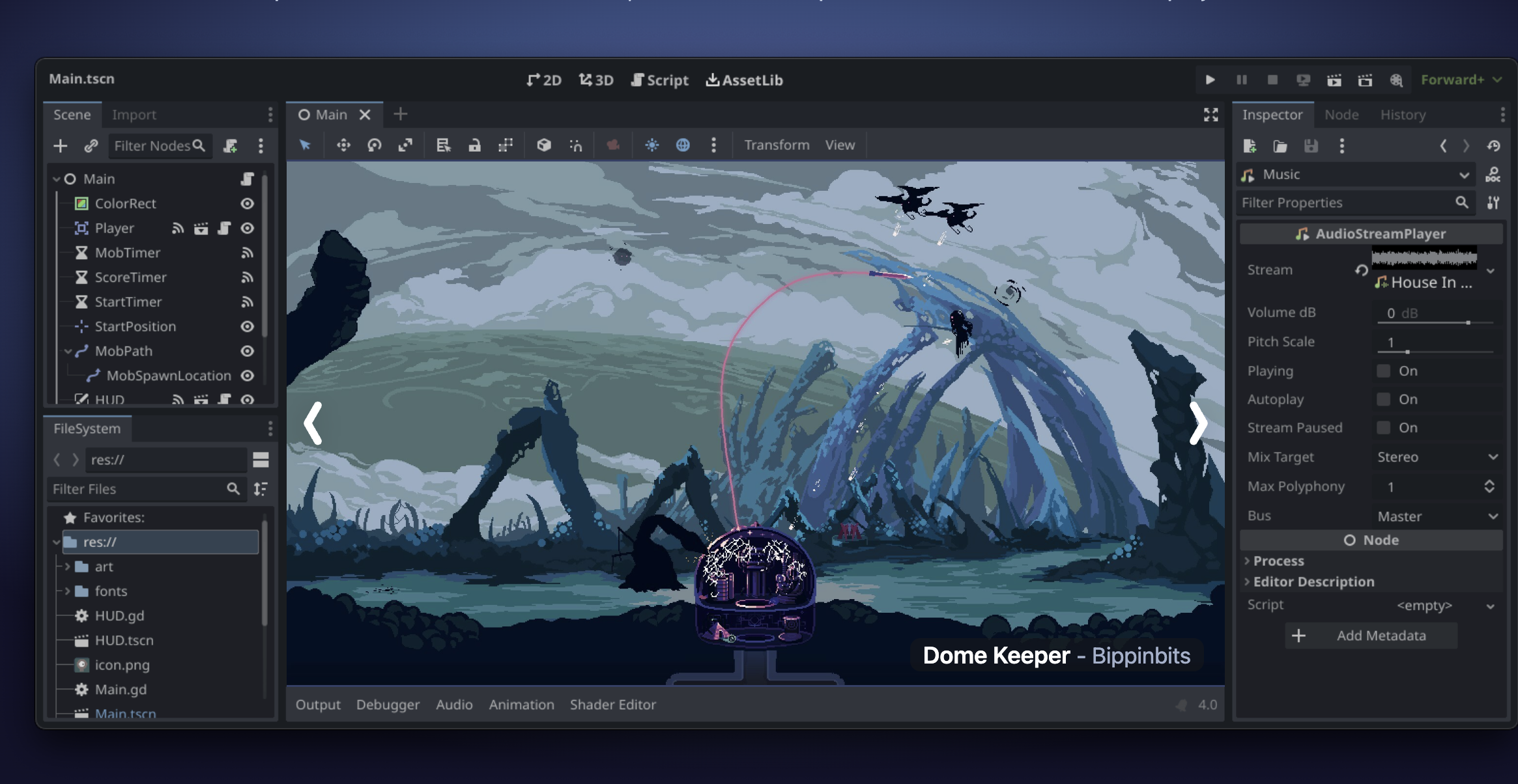Screen dimensions: 1518x784
Task: Switch to the Import dock tab
Action: click(134, 115)
